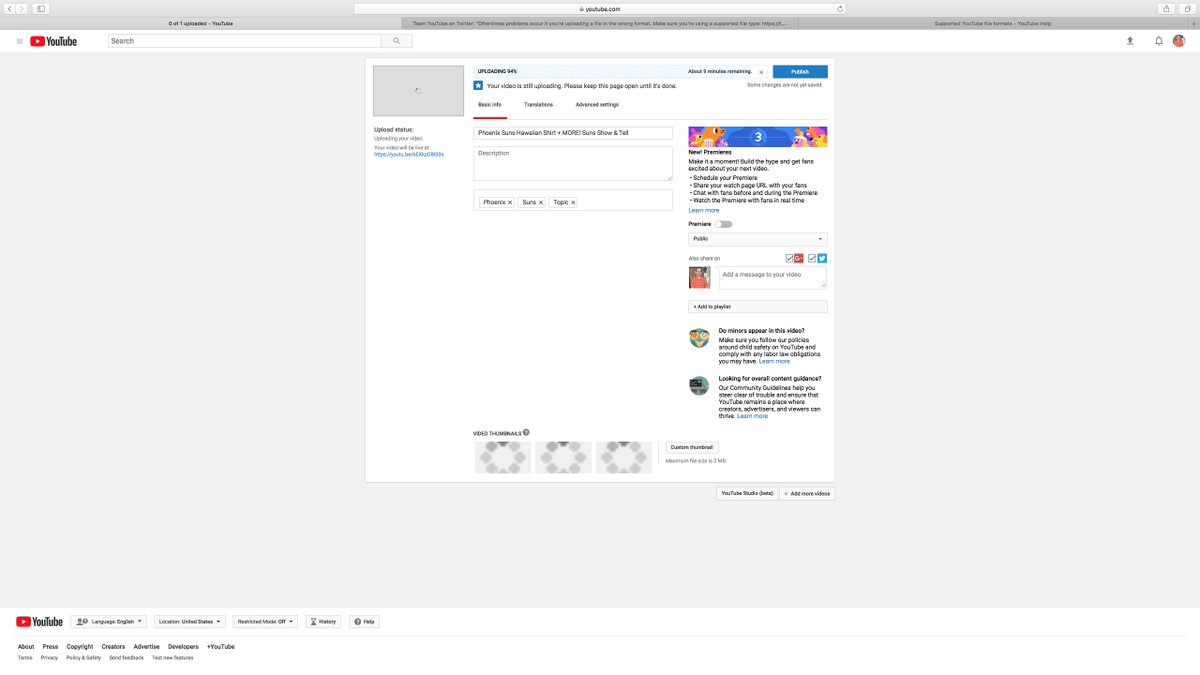Click the video title field
This screenshot has width=1200, height=675.
tap(573, 132)
